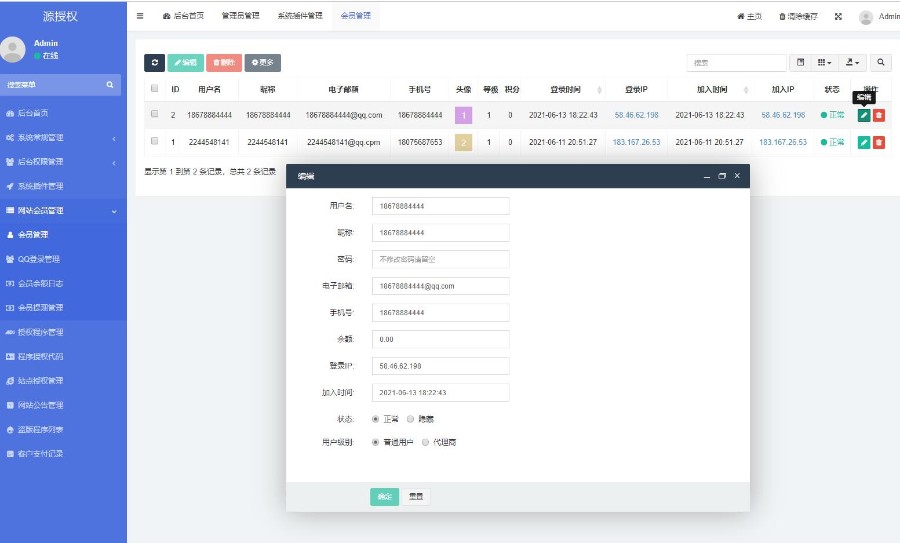The image size is (900, 543).
Task: Select the 代理商 radio button in the dialog
Action: (x=425, y=442)
